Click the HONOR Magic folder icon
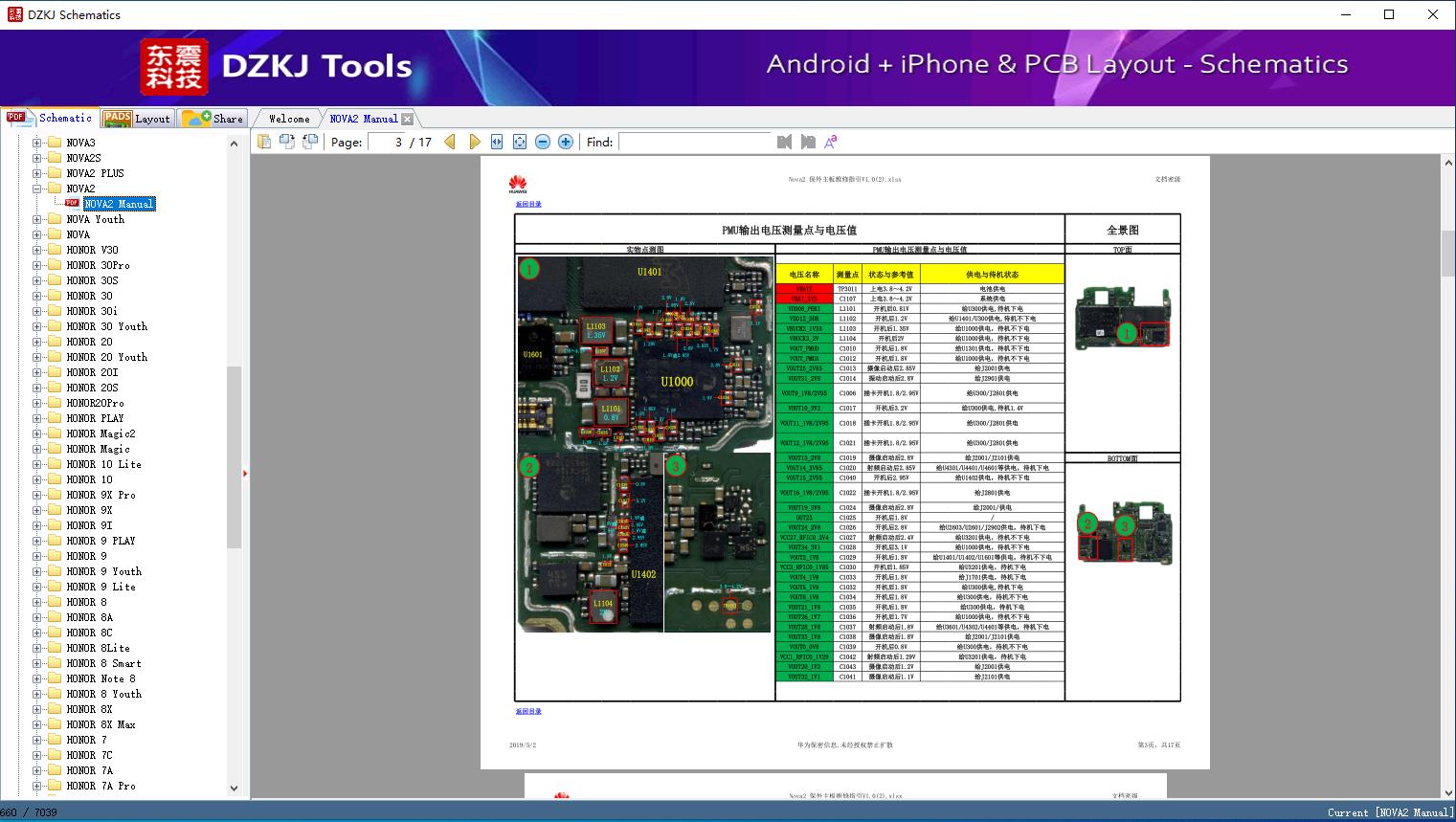 pyautogui.click(x=55, y=449)
